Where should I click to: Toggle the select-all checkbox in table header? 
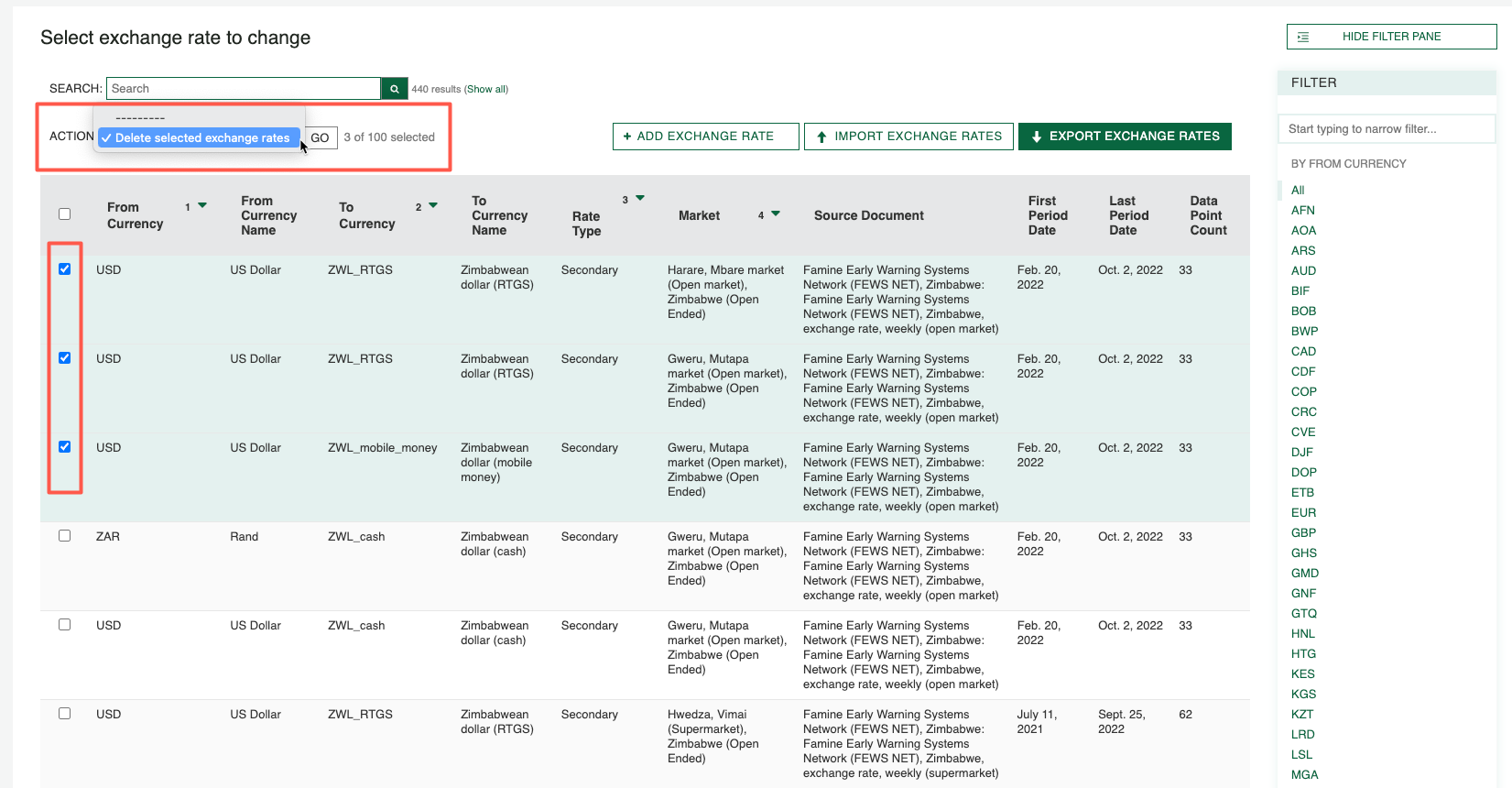(65, 214)
